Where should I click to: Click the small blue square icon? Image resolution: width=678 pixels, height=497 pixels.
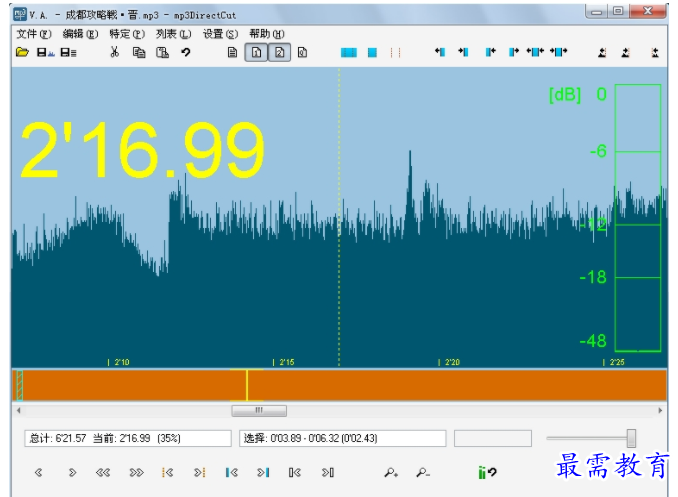tap(372, 52)
